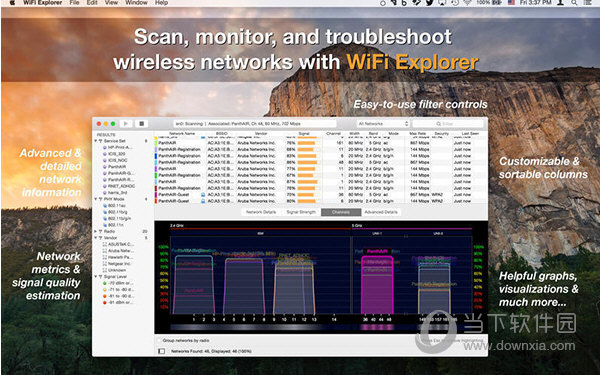Select Aruba Netw... under Vendor
This screenshot has height=375, width=600.
(121, 251)
